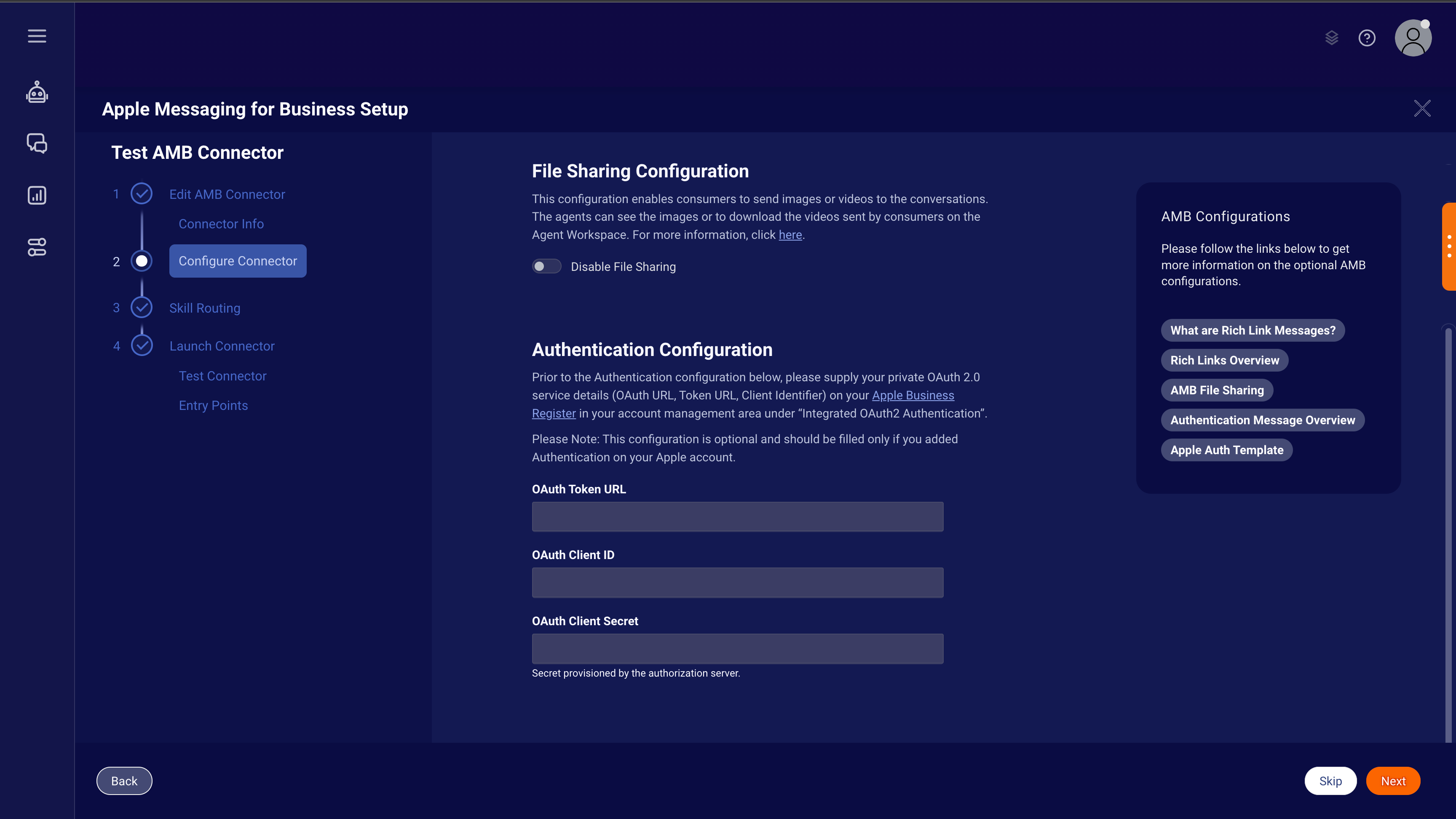Viewport: 1456px width, 819px height.
Task: Click the step 4 checkmark circle
Action: coord(141,345)
